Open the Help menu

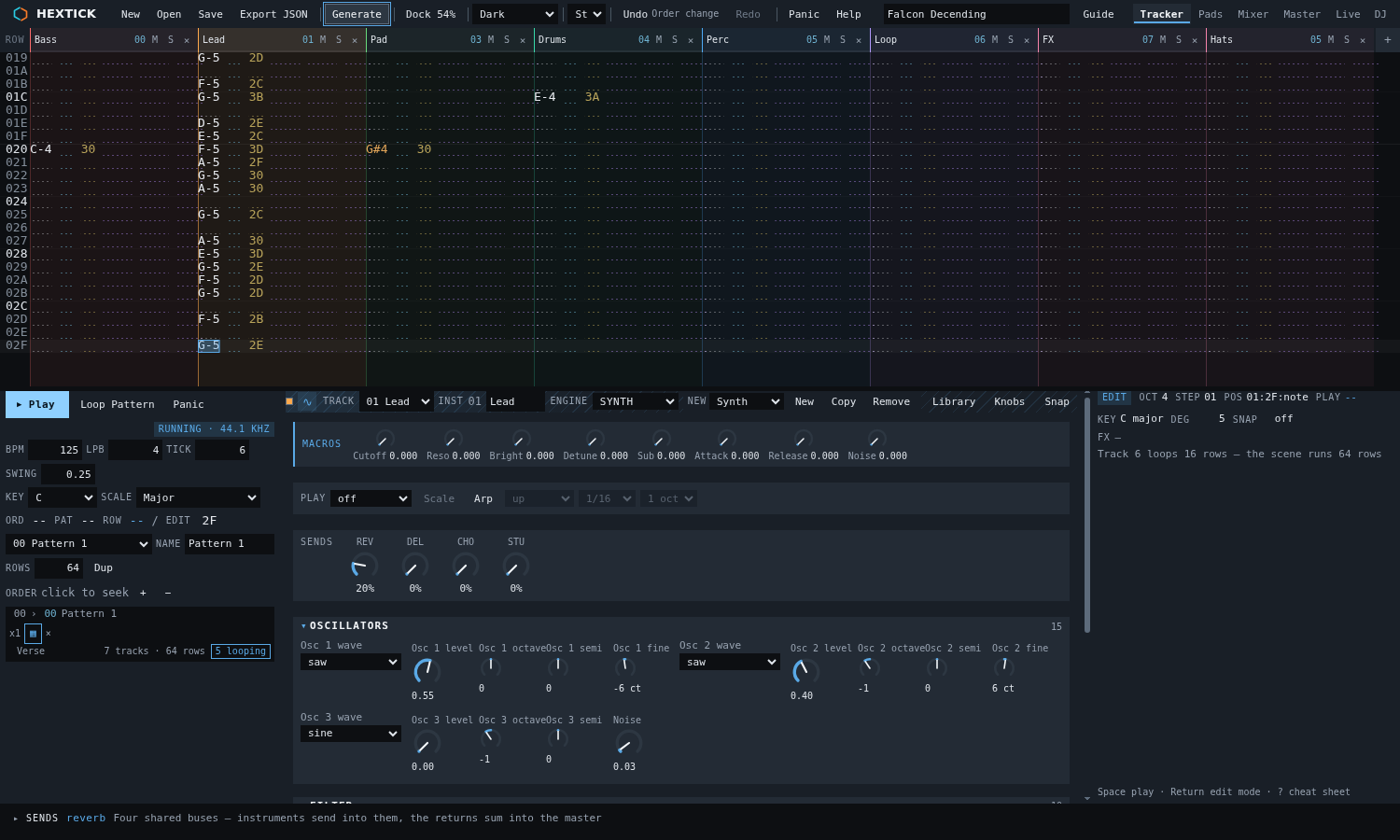(x=848, y=14)
